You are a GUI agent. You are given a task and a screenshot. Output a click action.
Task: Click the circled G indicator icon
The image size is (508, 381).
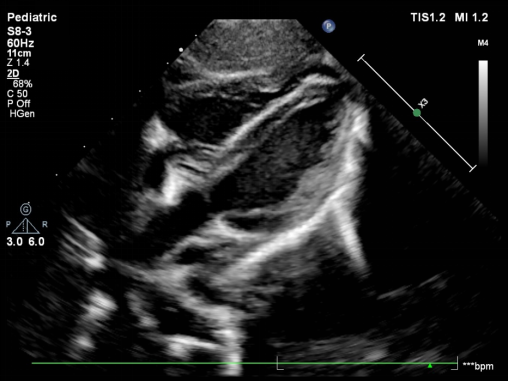tap(26, 209)
